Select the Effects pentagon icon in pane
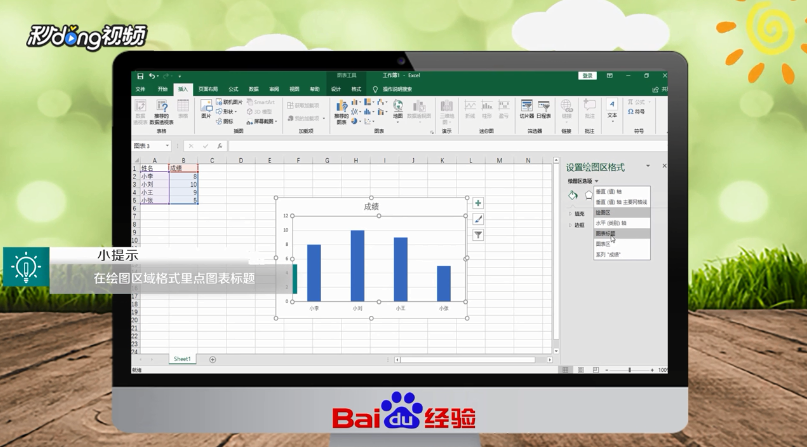This screenshot has height=447, width=807. pyautogui.click(x=589, y=195)
